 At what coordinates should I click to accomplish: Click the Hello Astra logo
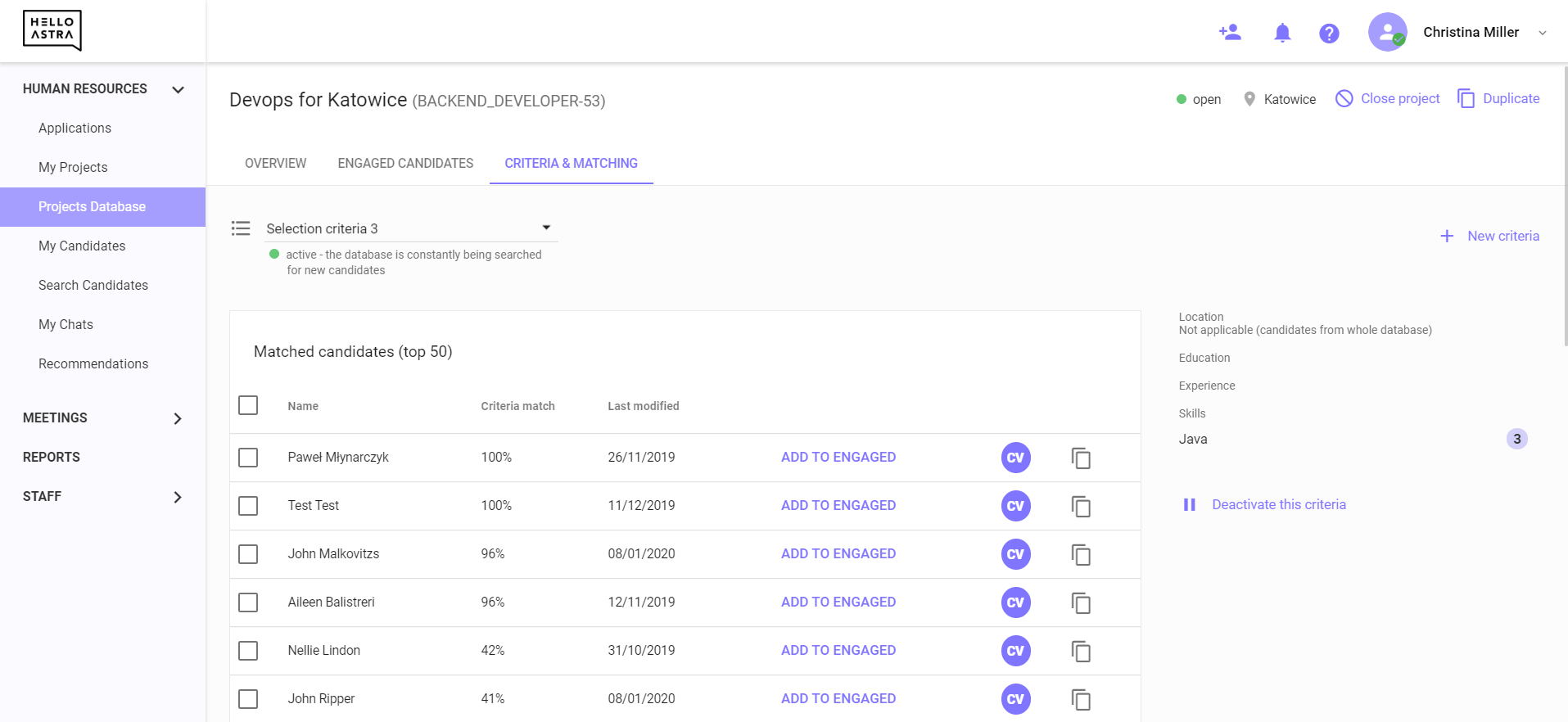tap(52, 30)
